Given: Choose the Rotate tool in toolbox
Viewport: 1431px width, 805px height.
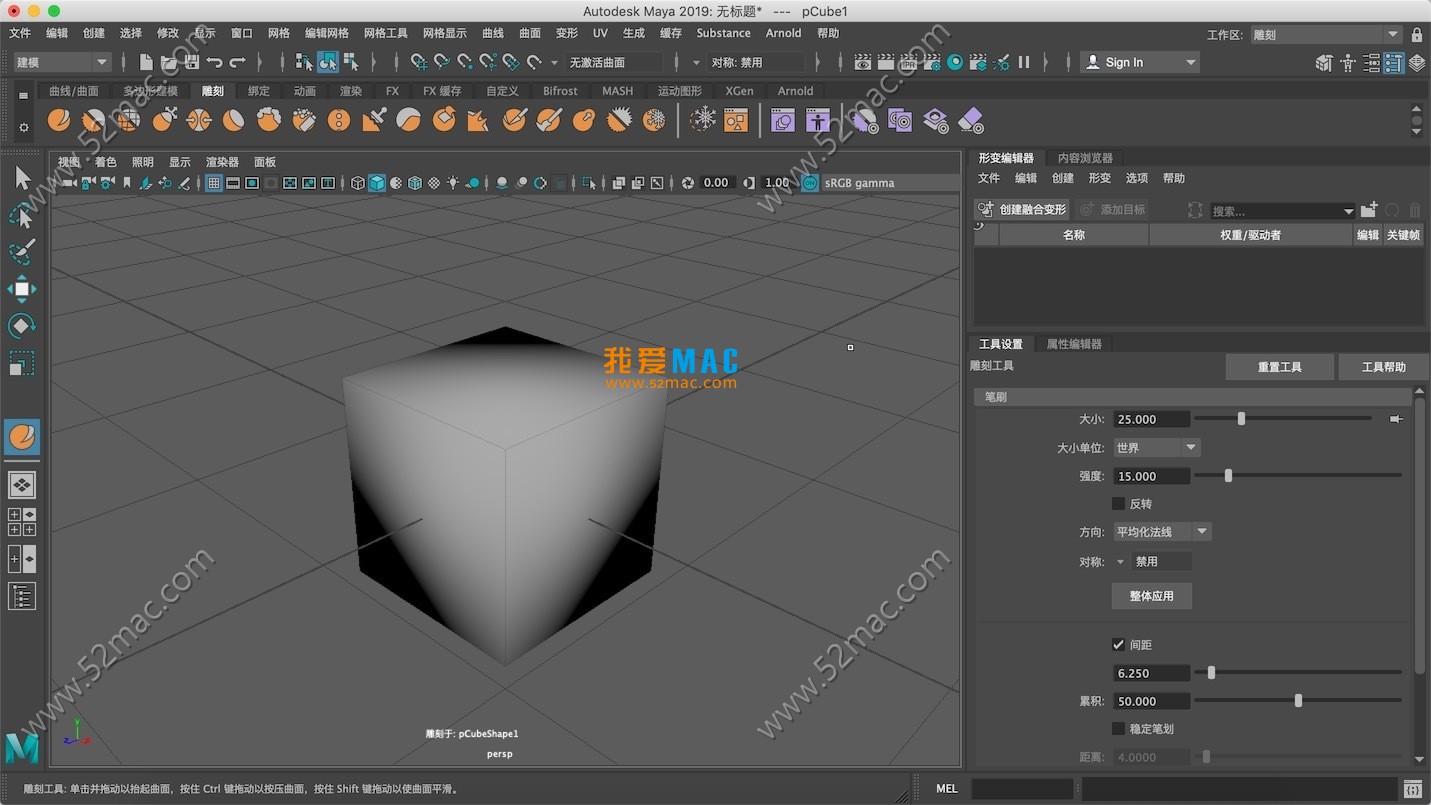Looking at the screenshot, I should [22, 326].
